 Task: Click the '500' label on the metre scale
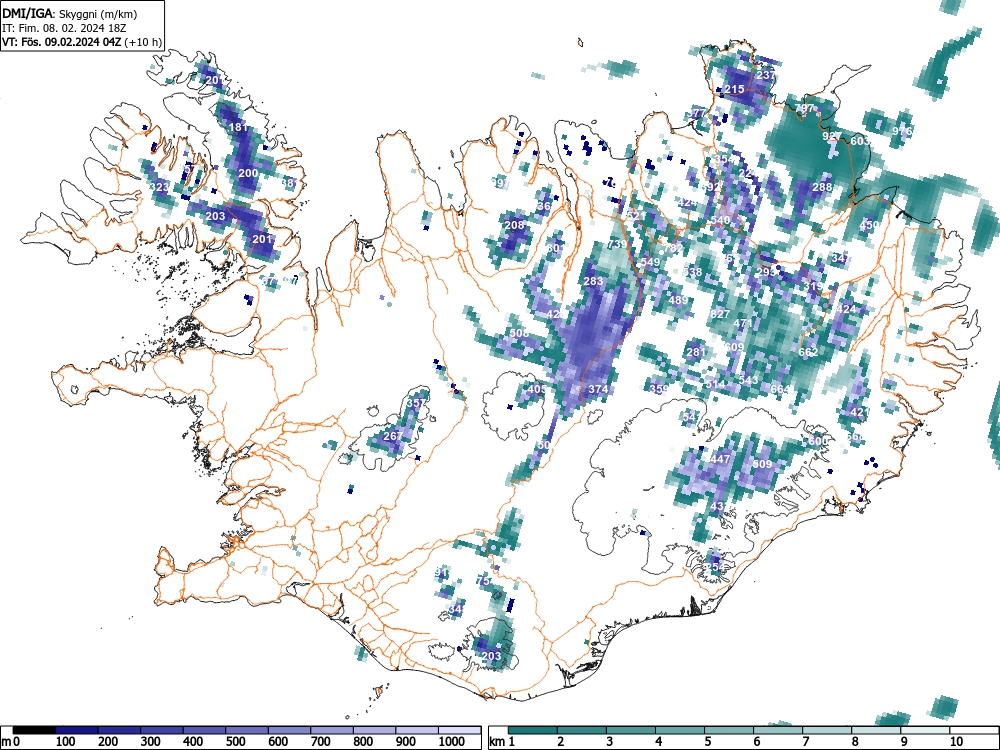click(x=235, y=741)
